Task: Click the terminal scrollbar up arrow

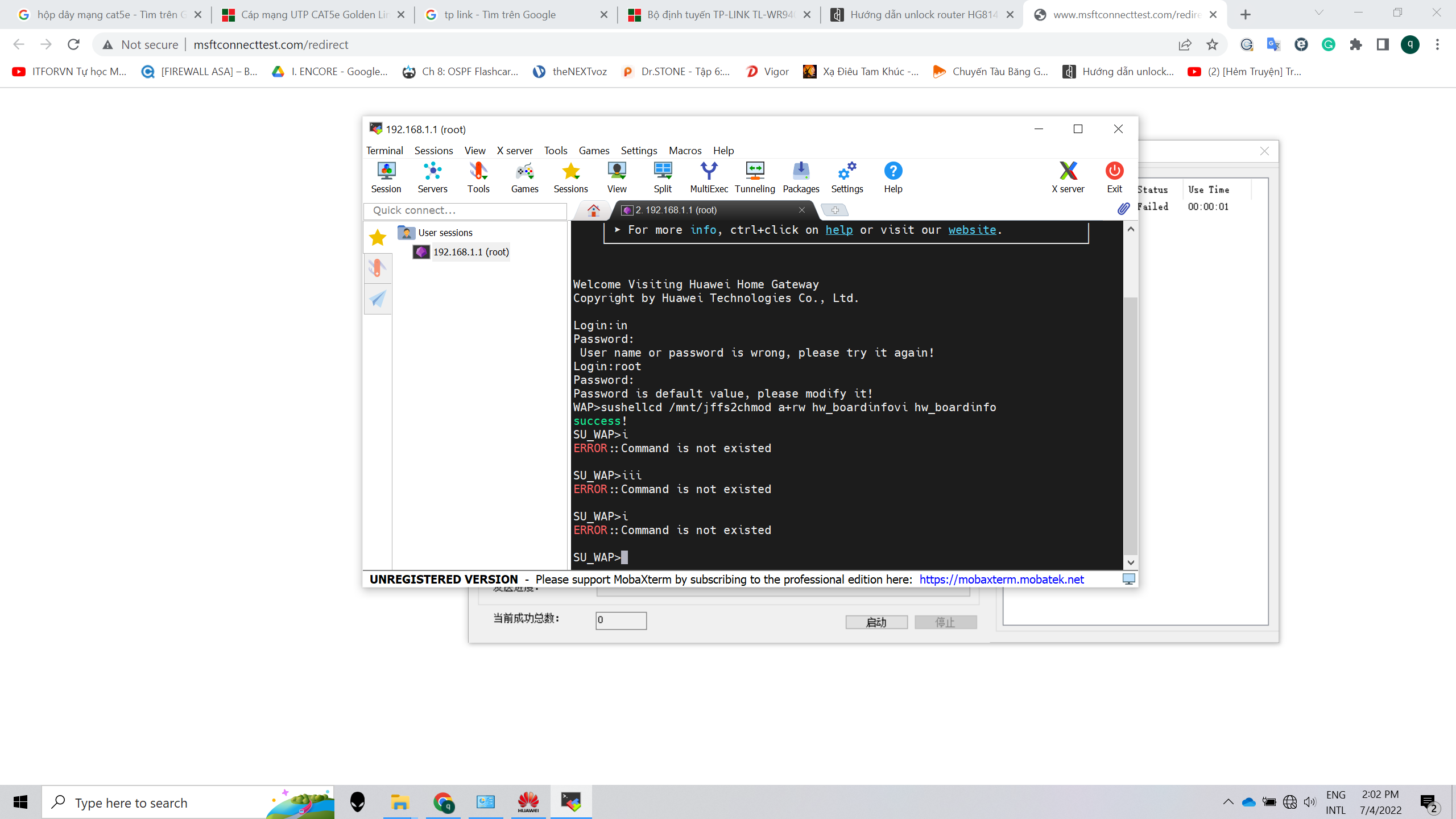Action: point(1131,229)
